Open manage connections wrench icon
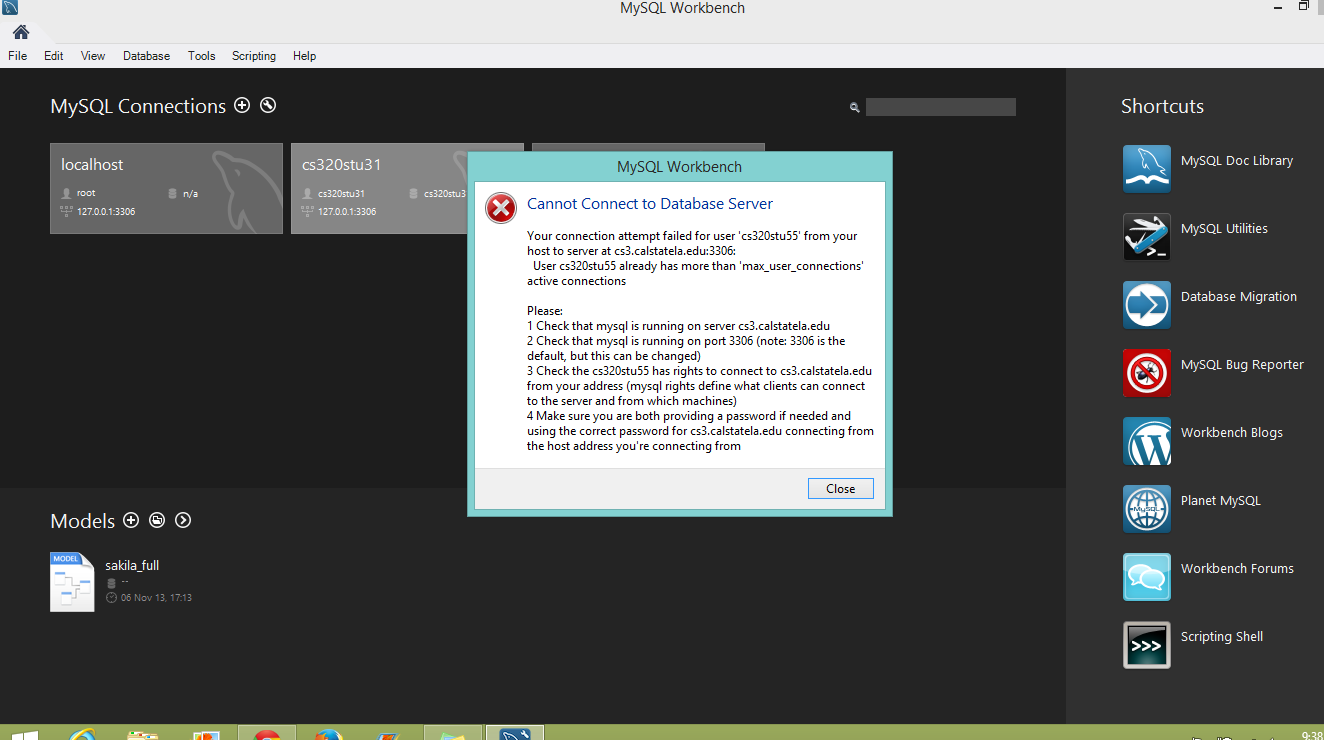The height and width of the screenshot is (740, 1324). click(x=268, y=106)
